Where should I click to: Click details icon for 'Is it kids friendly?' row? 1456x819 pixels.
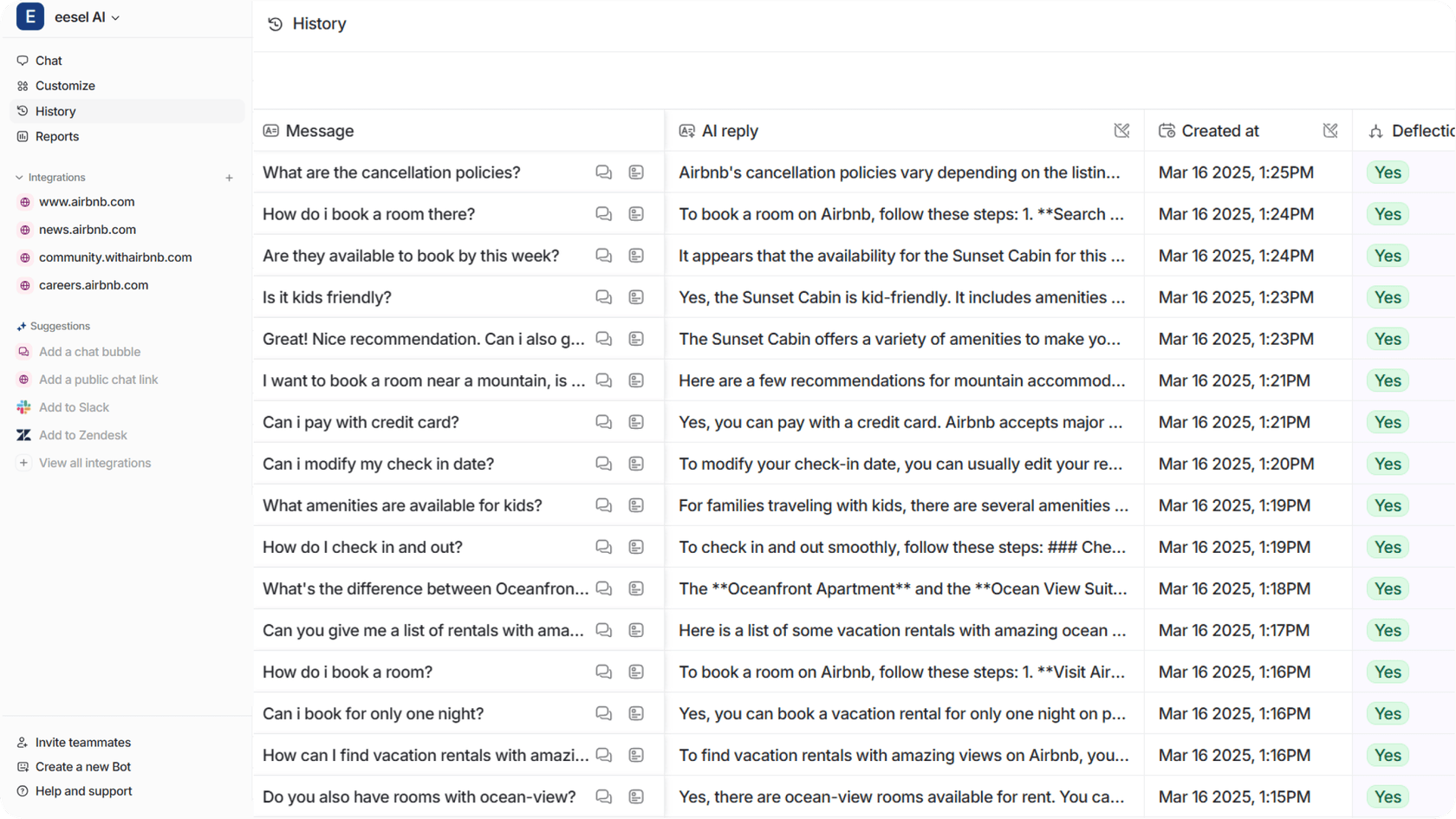[636, 297]
